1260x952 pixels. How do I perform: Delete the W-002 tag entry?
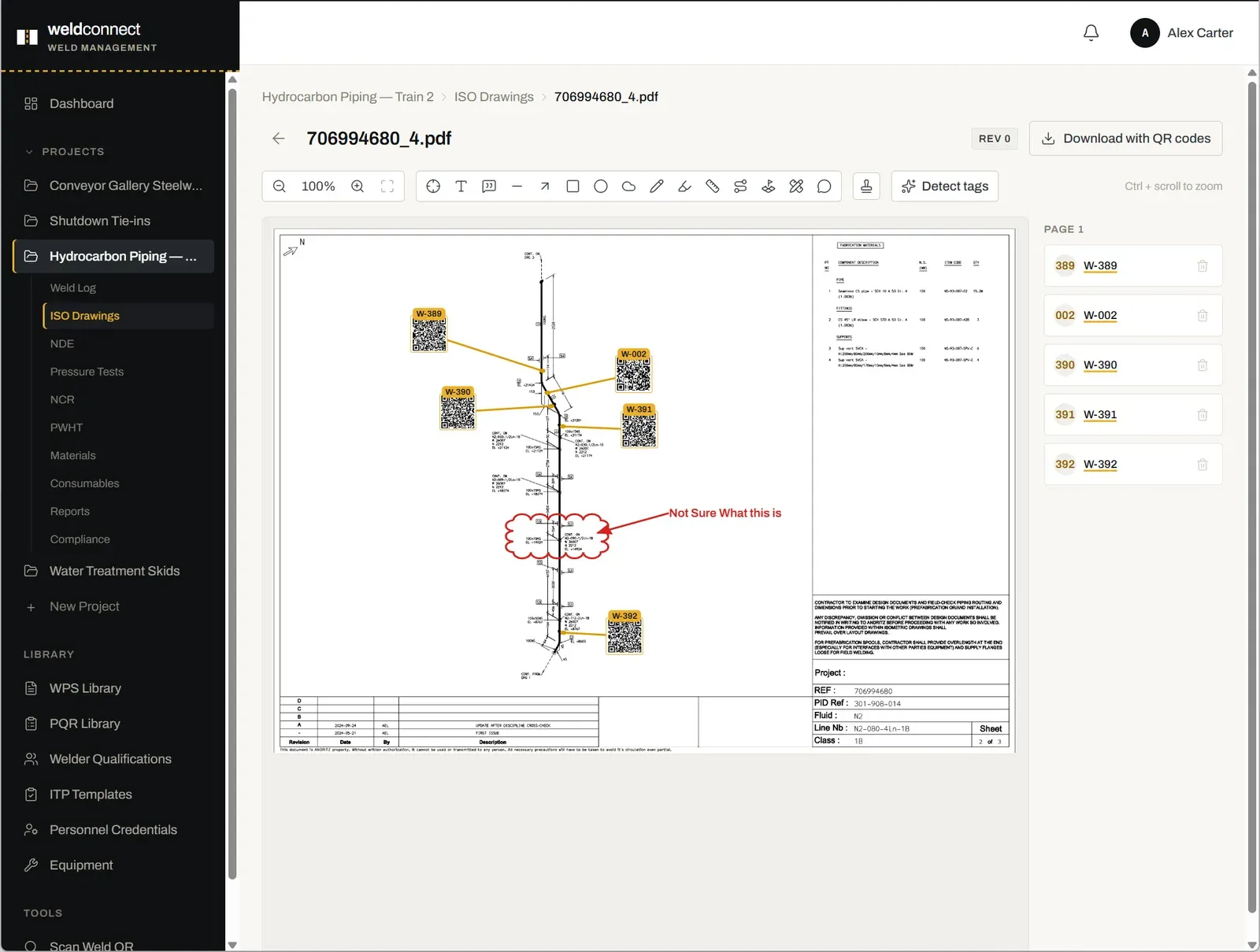tap(1203, 316)
